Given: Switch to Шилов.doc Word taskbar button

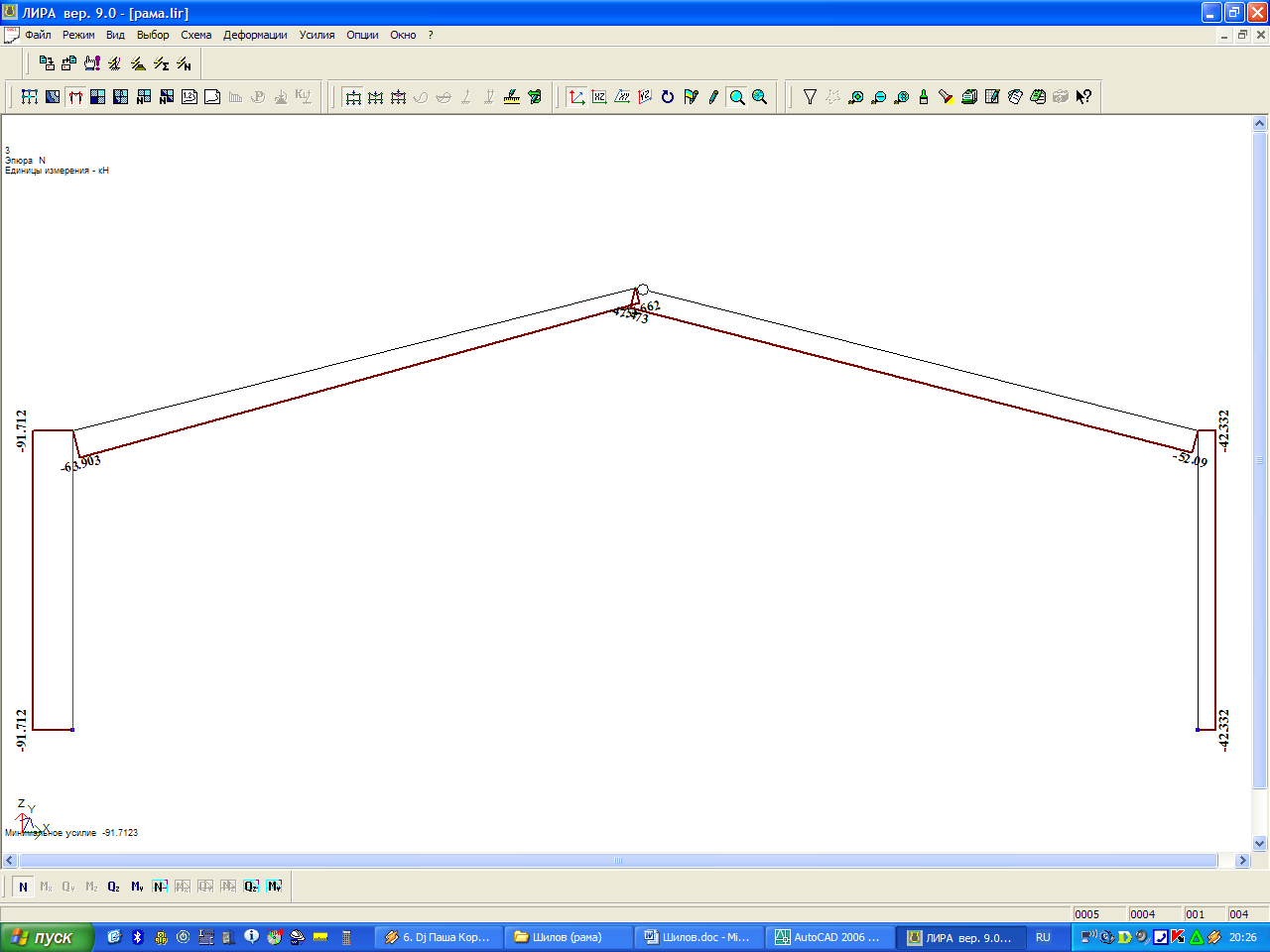Looking at the screenshot, I should pos(698,937).
